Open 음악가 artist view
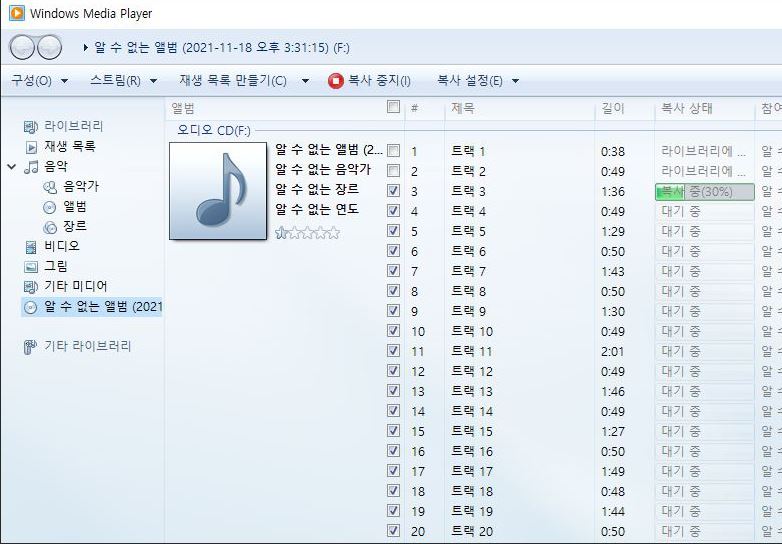 (81, 186)
